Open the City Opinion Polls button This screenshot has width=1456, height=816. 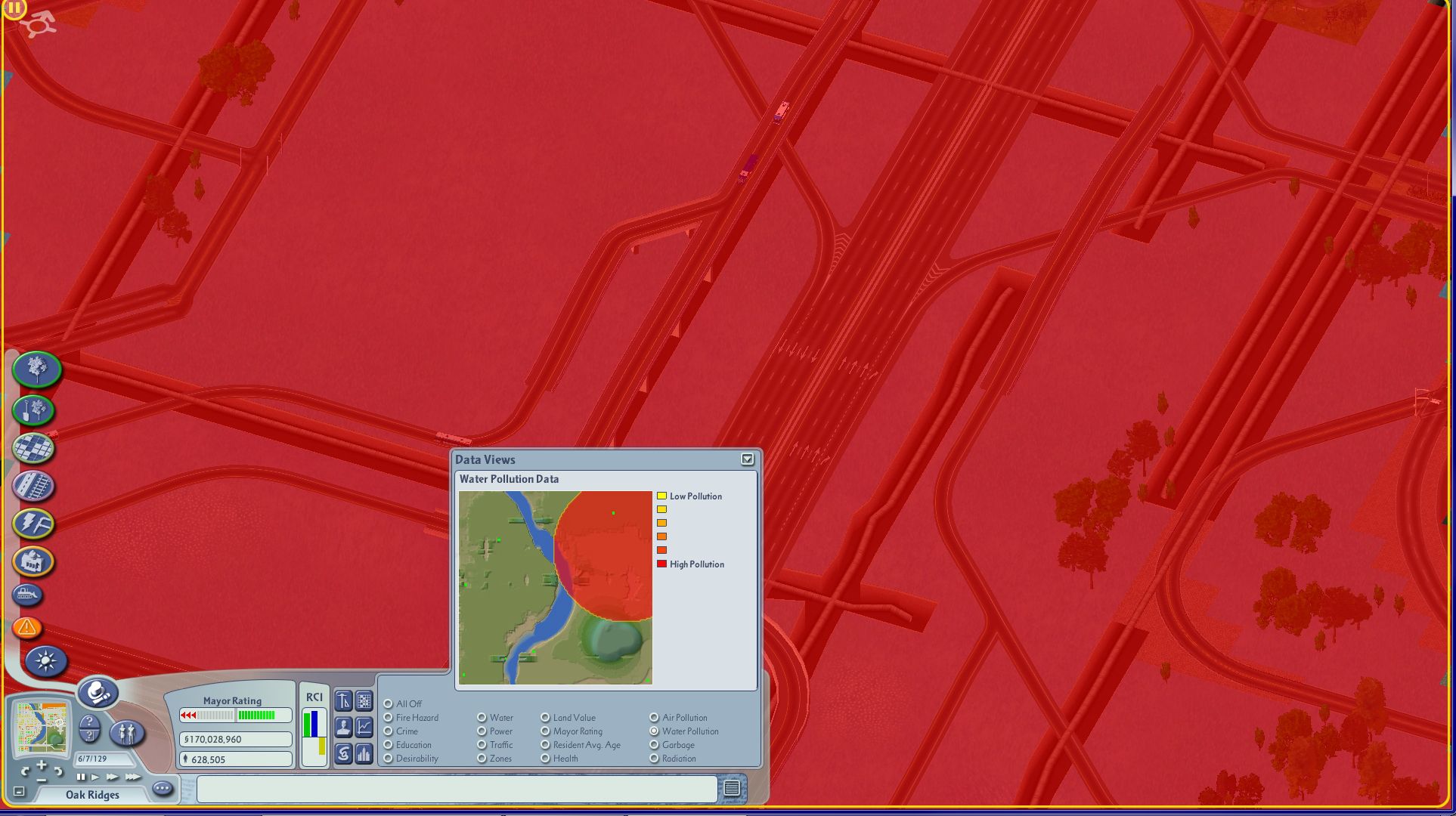click(x=364, y=754)
